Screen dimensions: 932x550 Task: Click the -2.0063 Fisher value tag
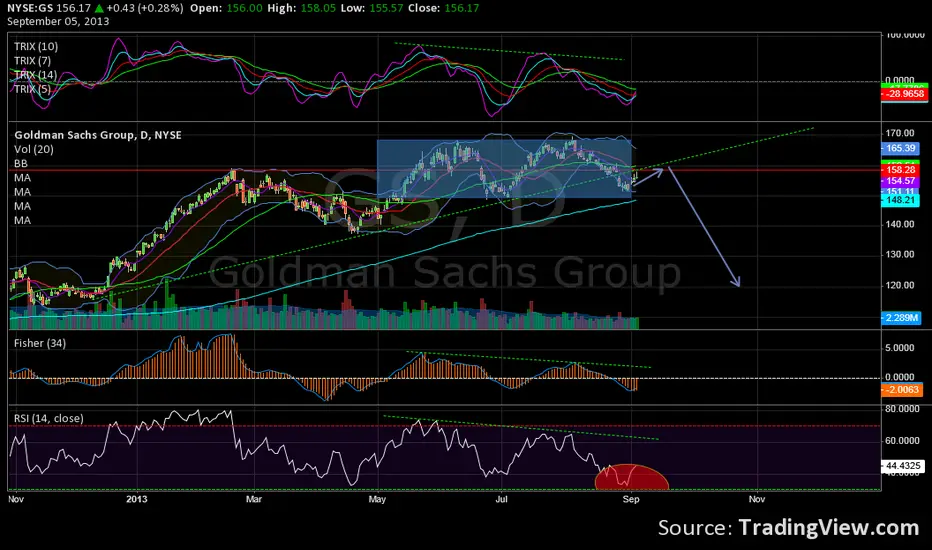click(902, 390)
